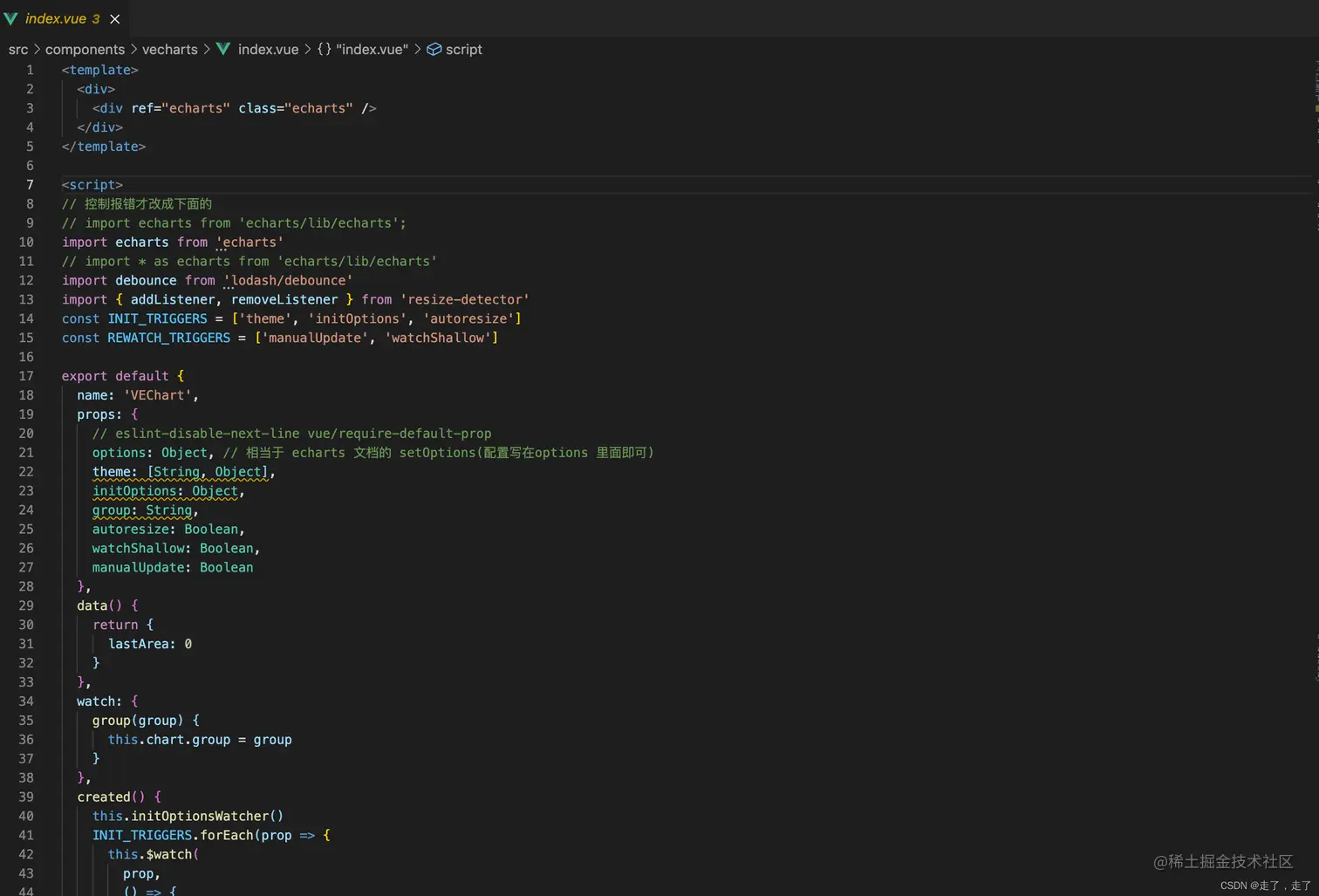Click the ref="echarts" attribute text

(x=181, y=108)
